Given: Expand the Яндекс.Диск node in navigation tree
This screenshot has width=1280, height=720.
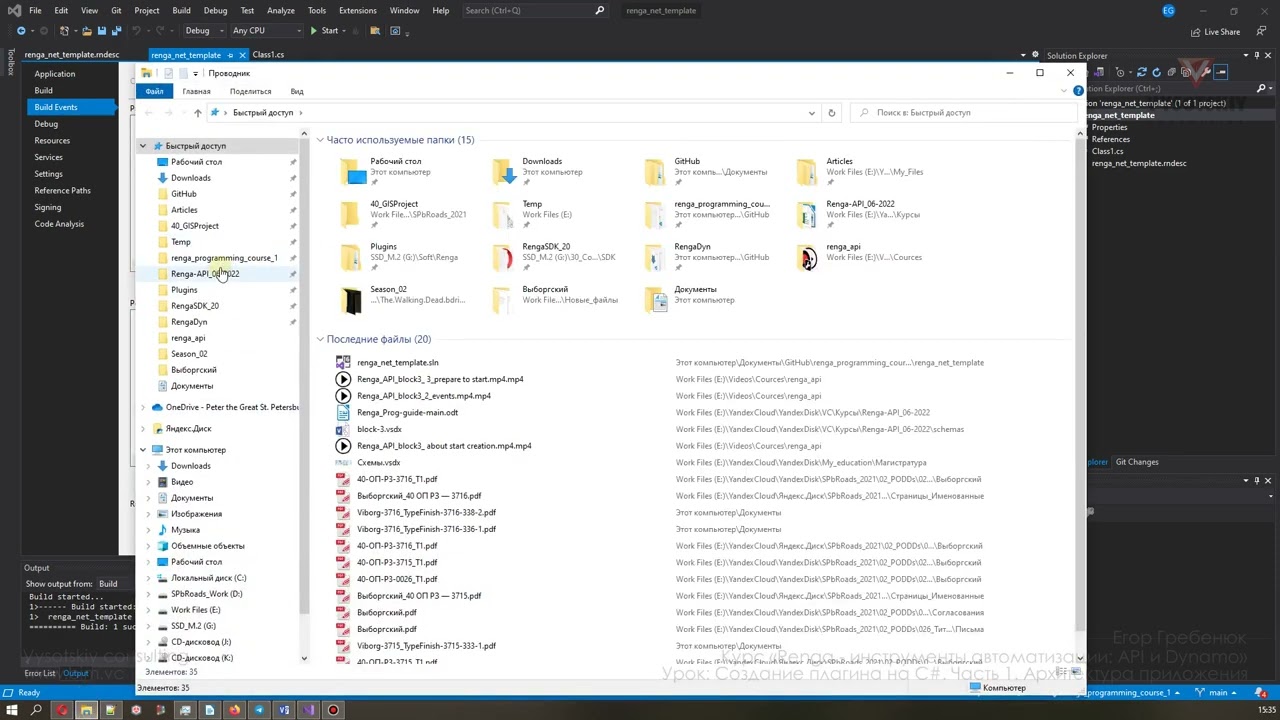Looking at the screenshot, I should (143, 429).
